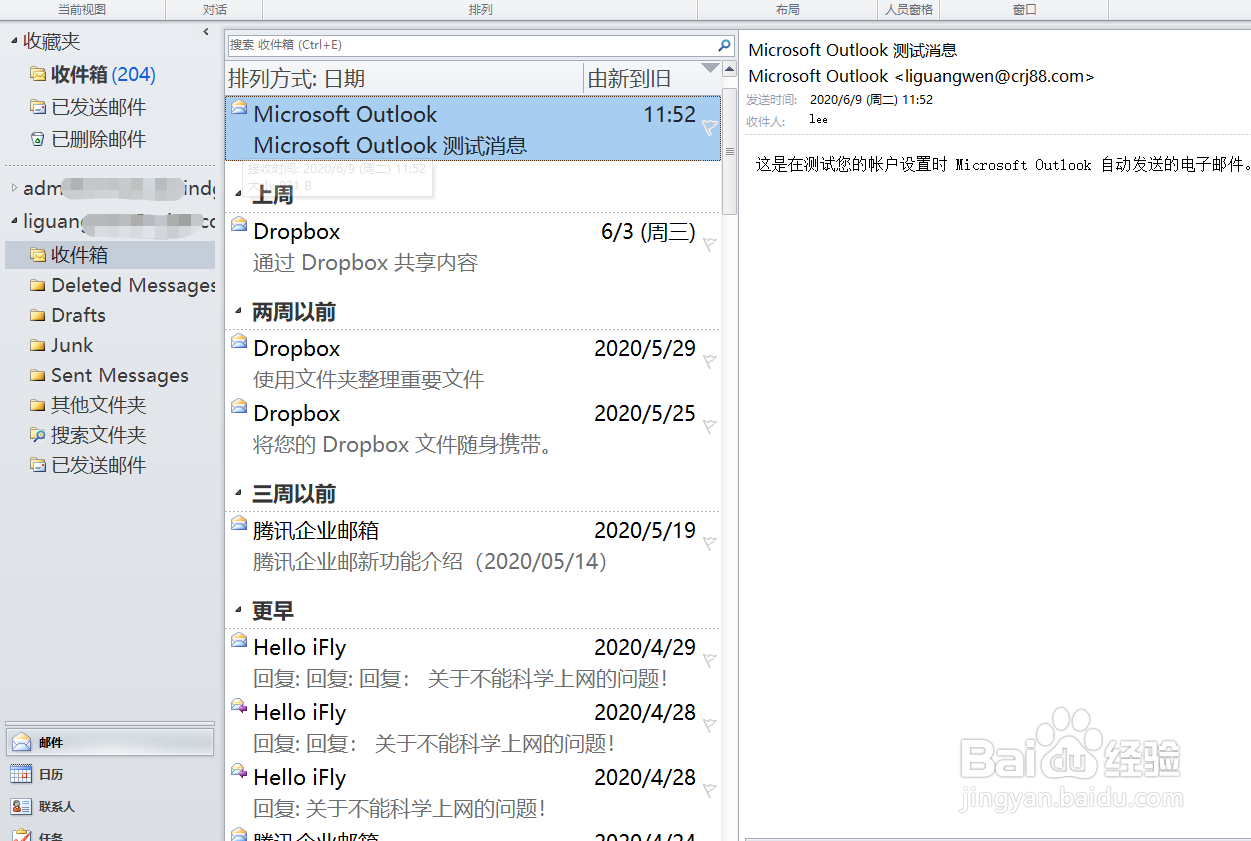
Task: Collapse the 两周以前 message group
Action: pos(238,309)
